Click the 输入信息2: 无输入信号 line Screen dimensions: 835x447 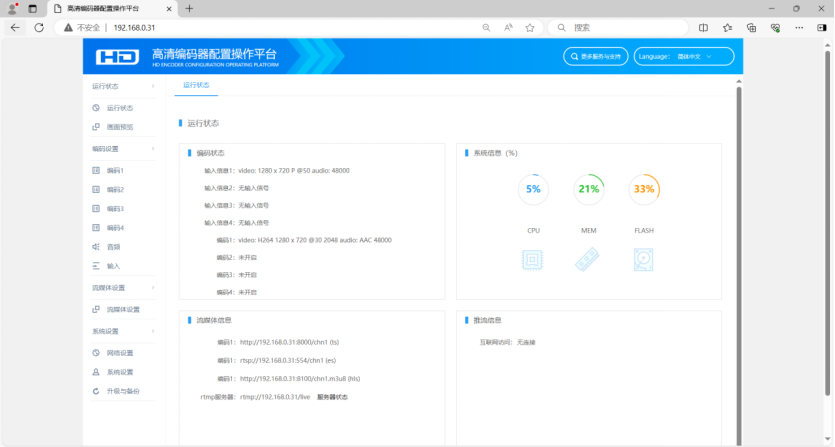236,188
